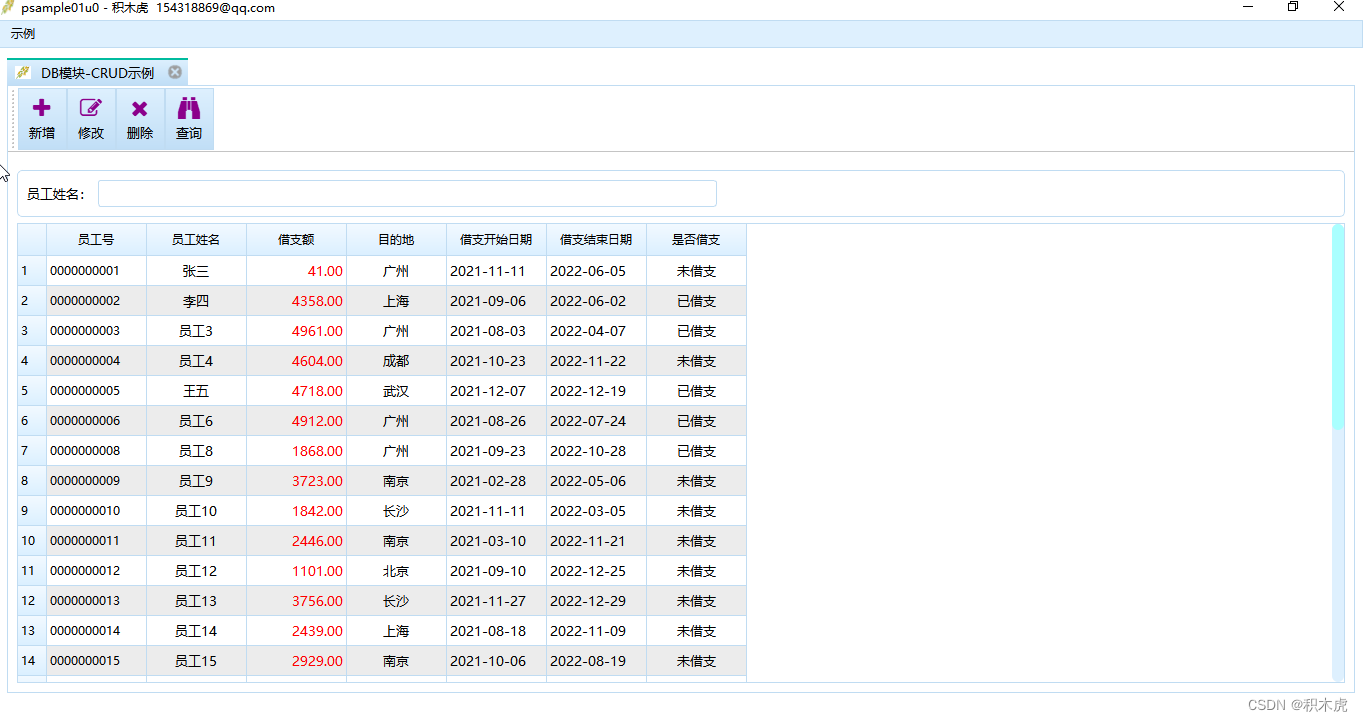This screenshot has height=722, width=1363.
Task: Switch to the DB模块-CRUD示例 tab
Action: pyautogui.click(x=95, y=71)
